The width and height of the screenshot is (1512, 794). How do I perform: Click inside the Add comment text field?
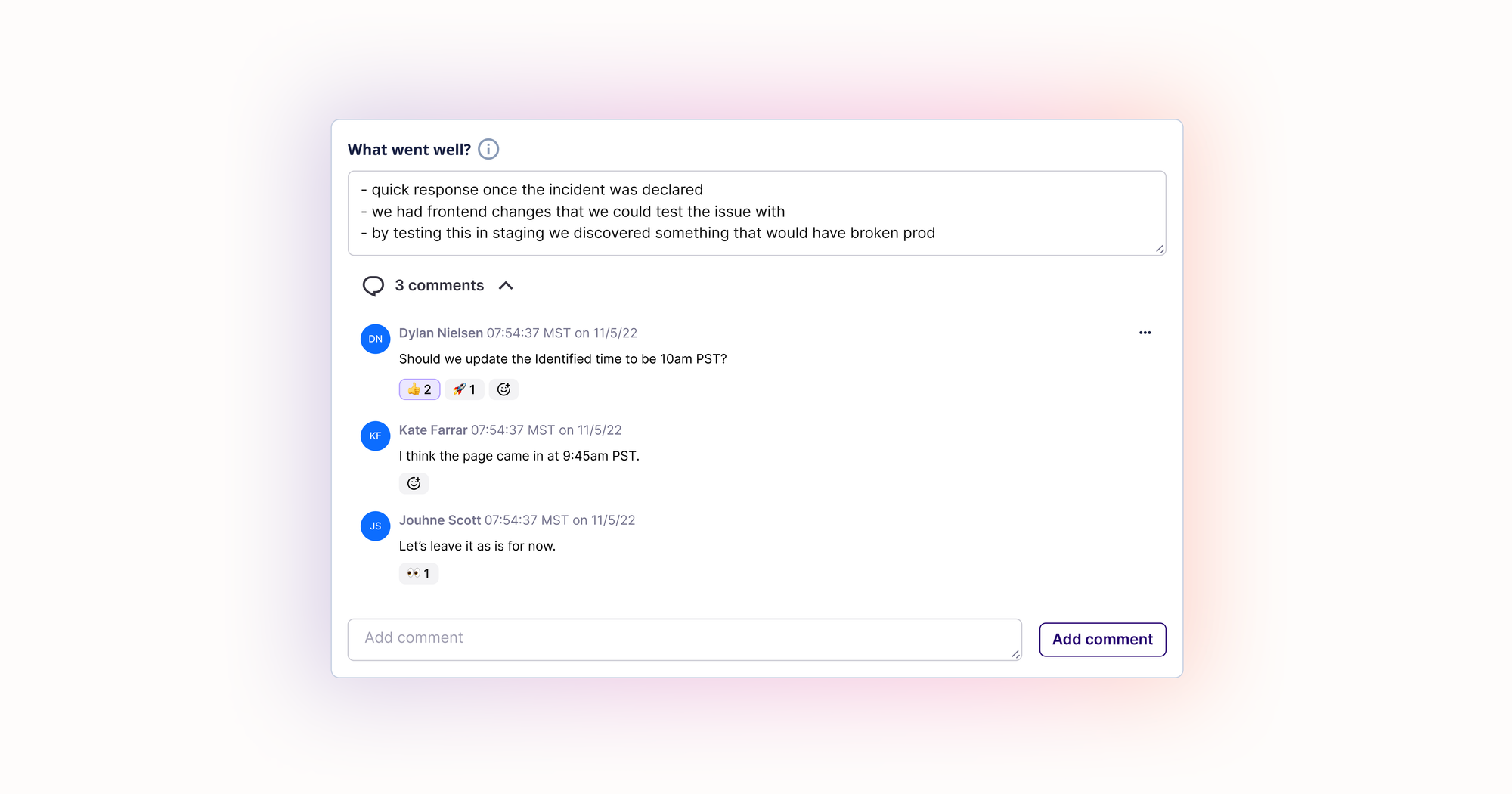680,639
